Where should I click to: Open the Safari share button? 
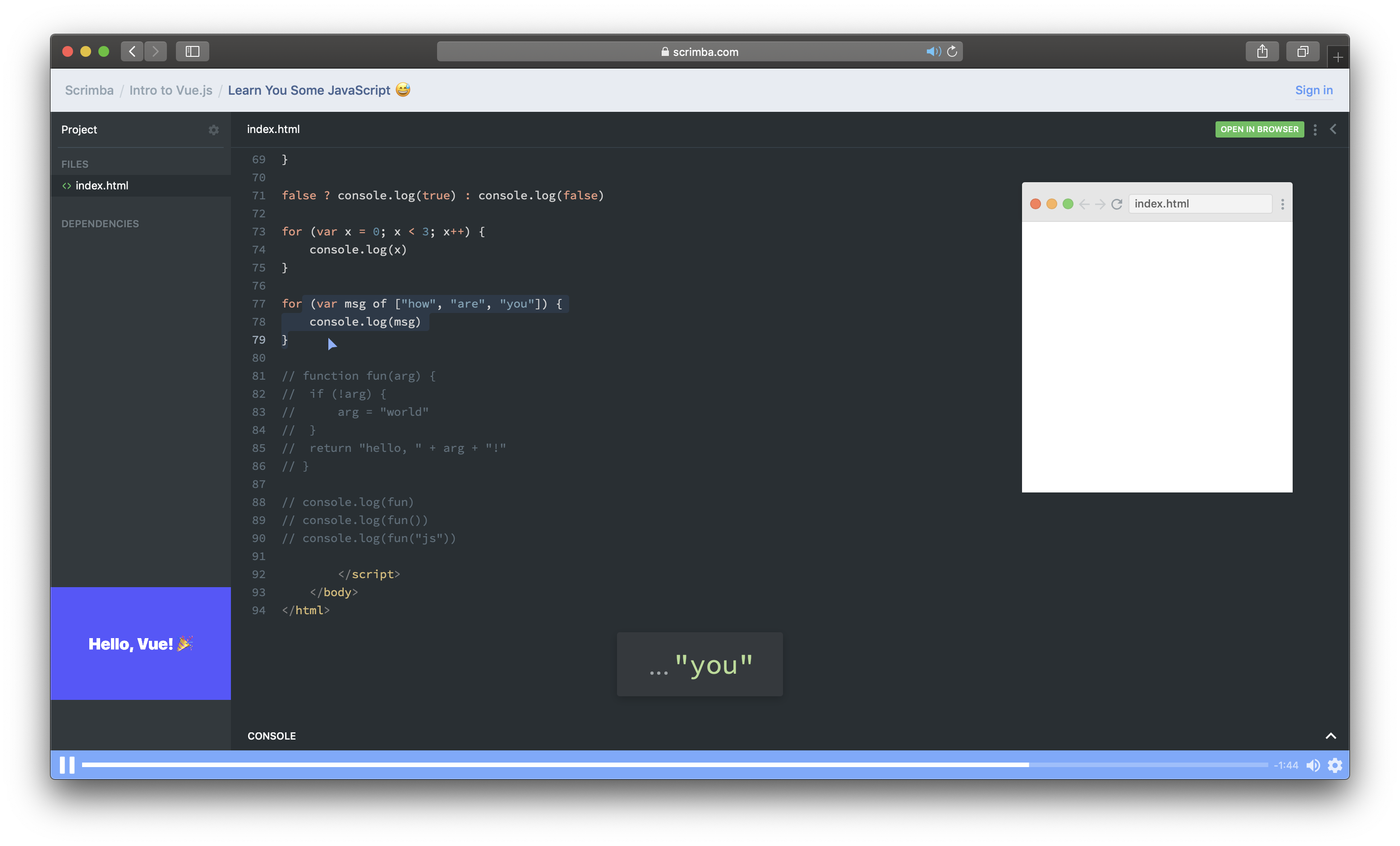tap(1262, 51)
